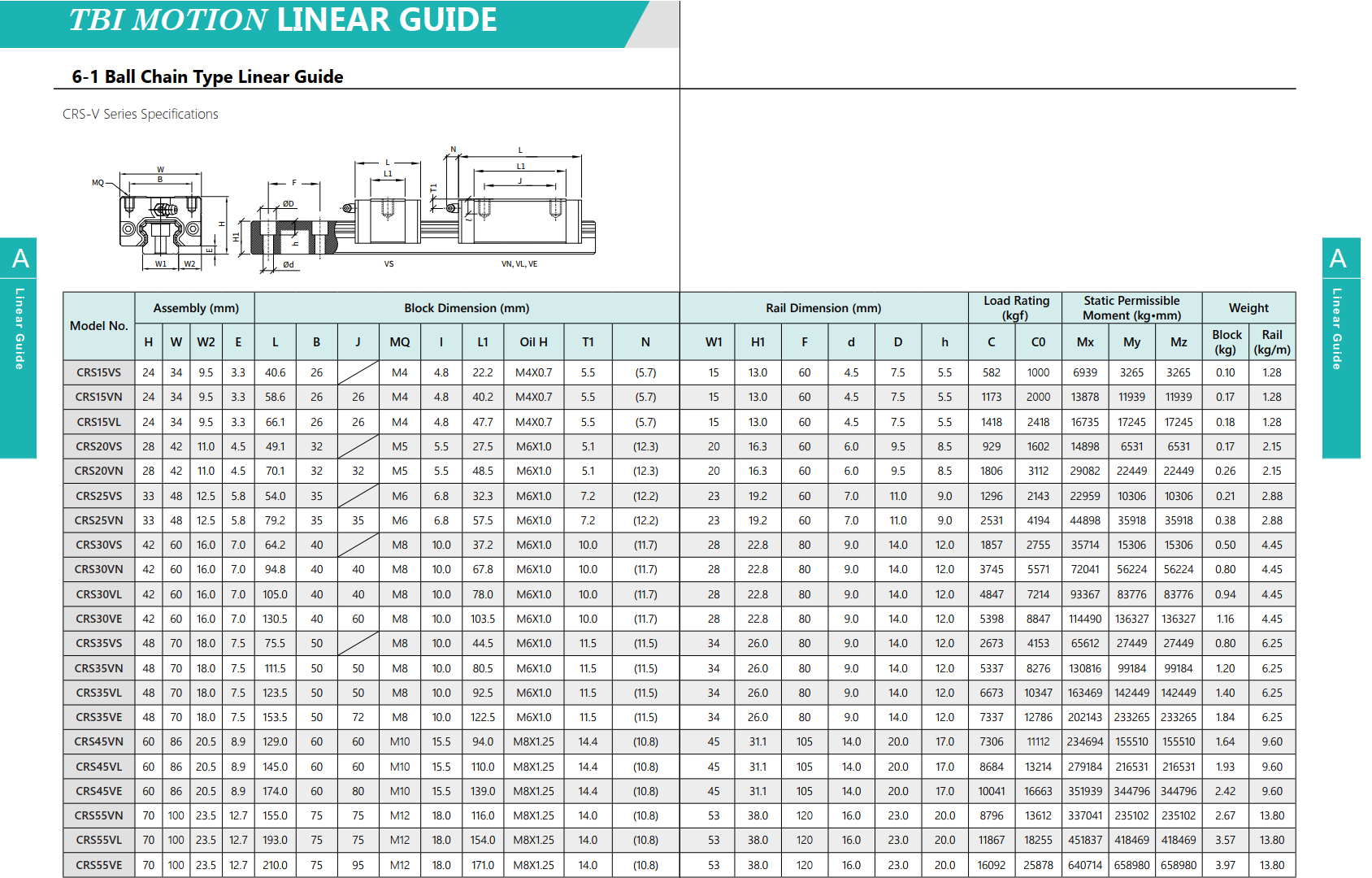Select model cell 'CRS45VE'

coord(99,791)
